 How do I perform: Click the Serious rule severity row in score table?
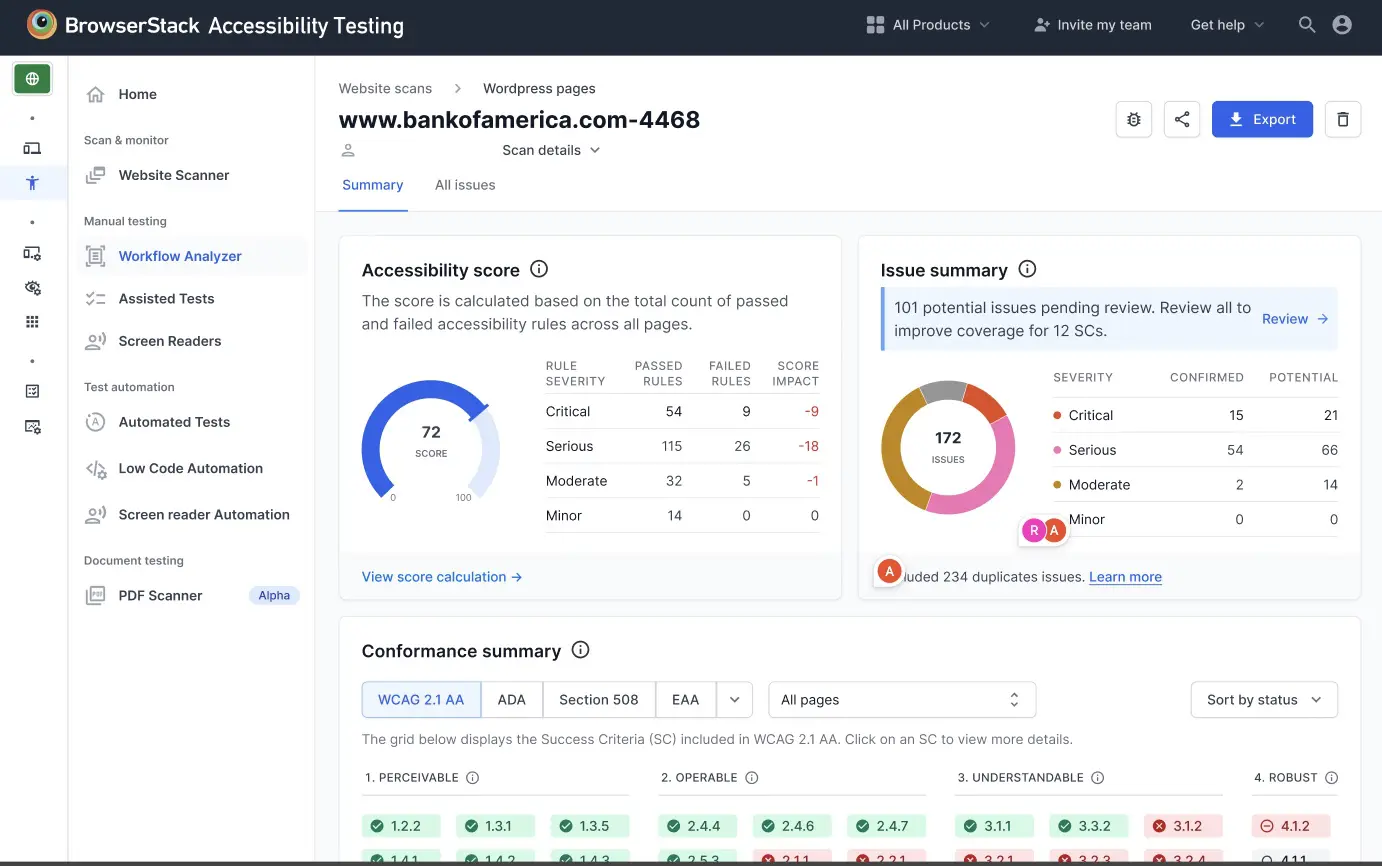click(682, 446)
